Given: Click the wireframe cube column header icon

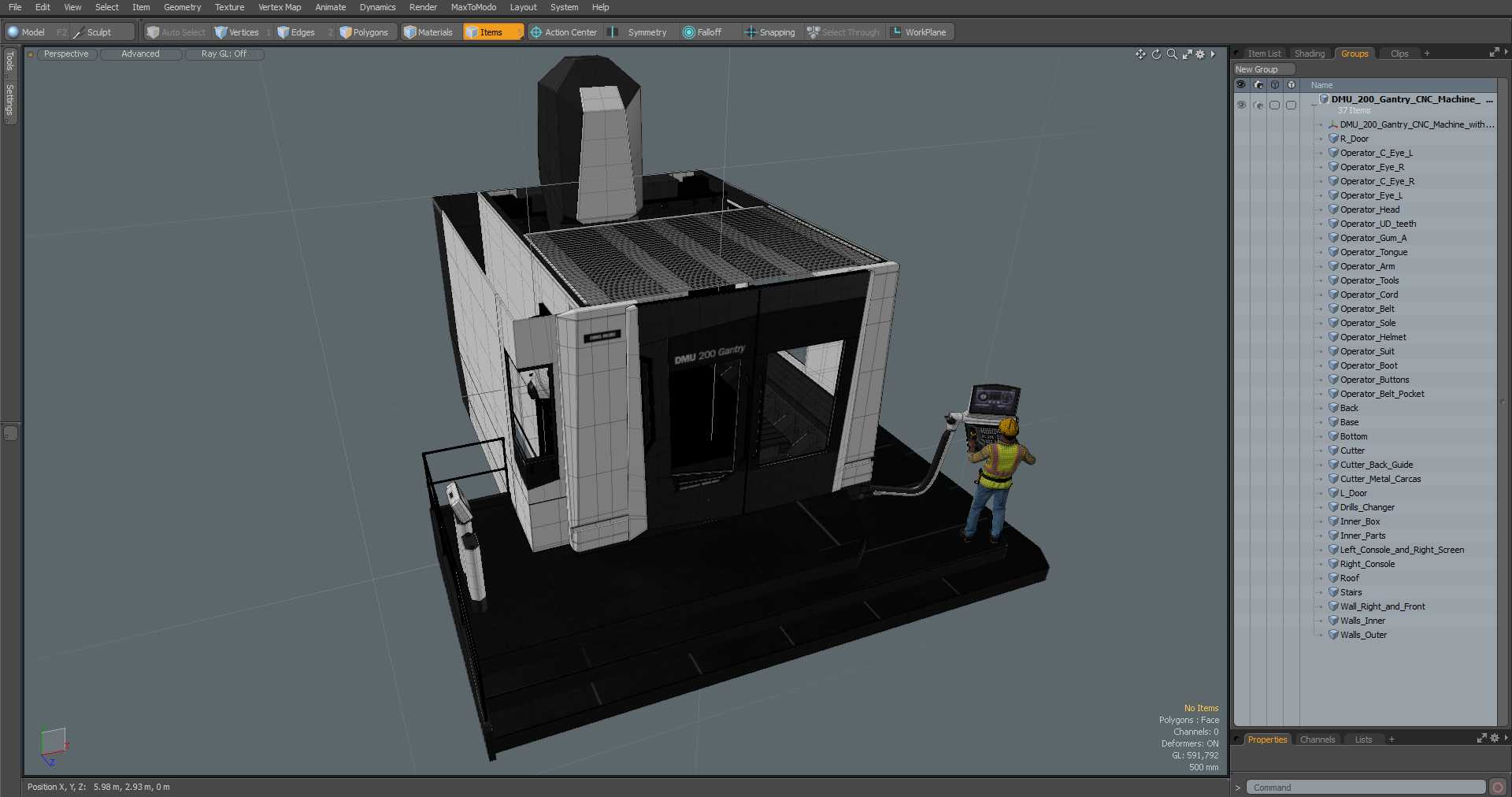Looking at the screenshot, I should pos(1275,85).
